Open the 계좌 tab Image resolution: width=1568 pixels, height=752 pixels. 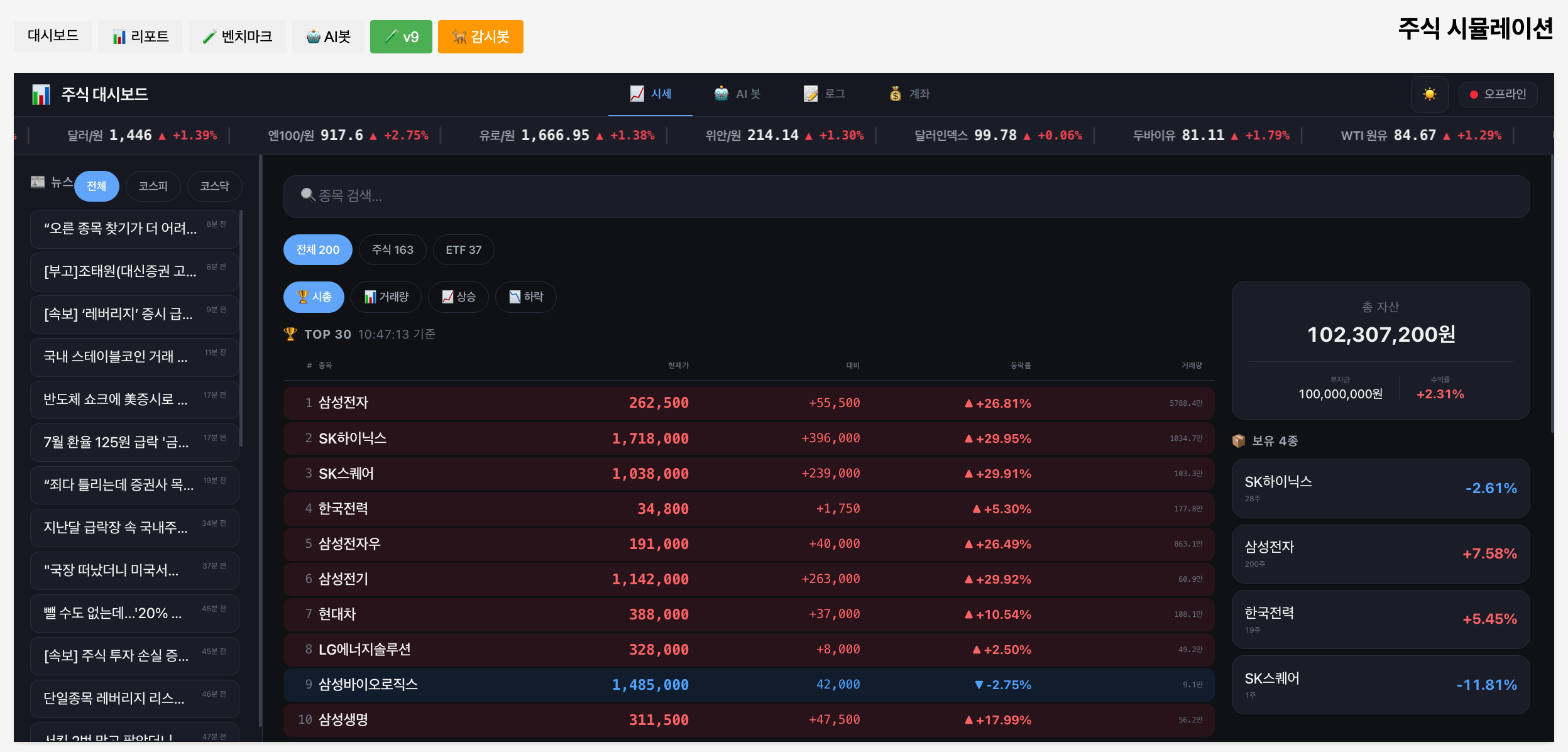909,94
